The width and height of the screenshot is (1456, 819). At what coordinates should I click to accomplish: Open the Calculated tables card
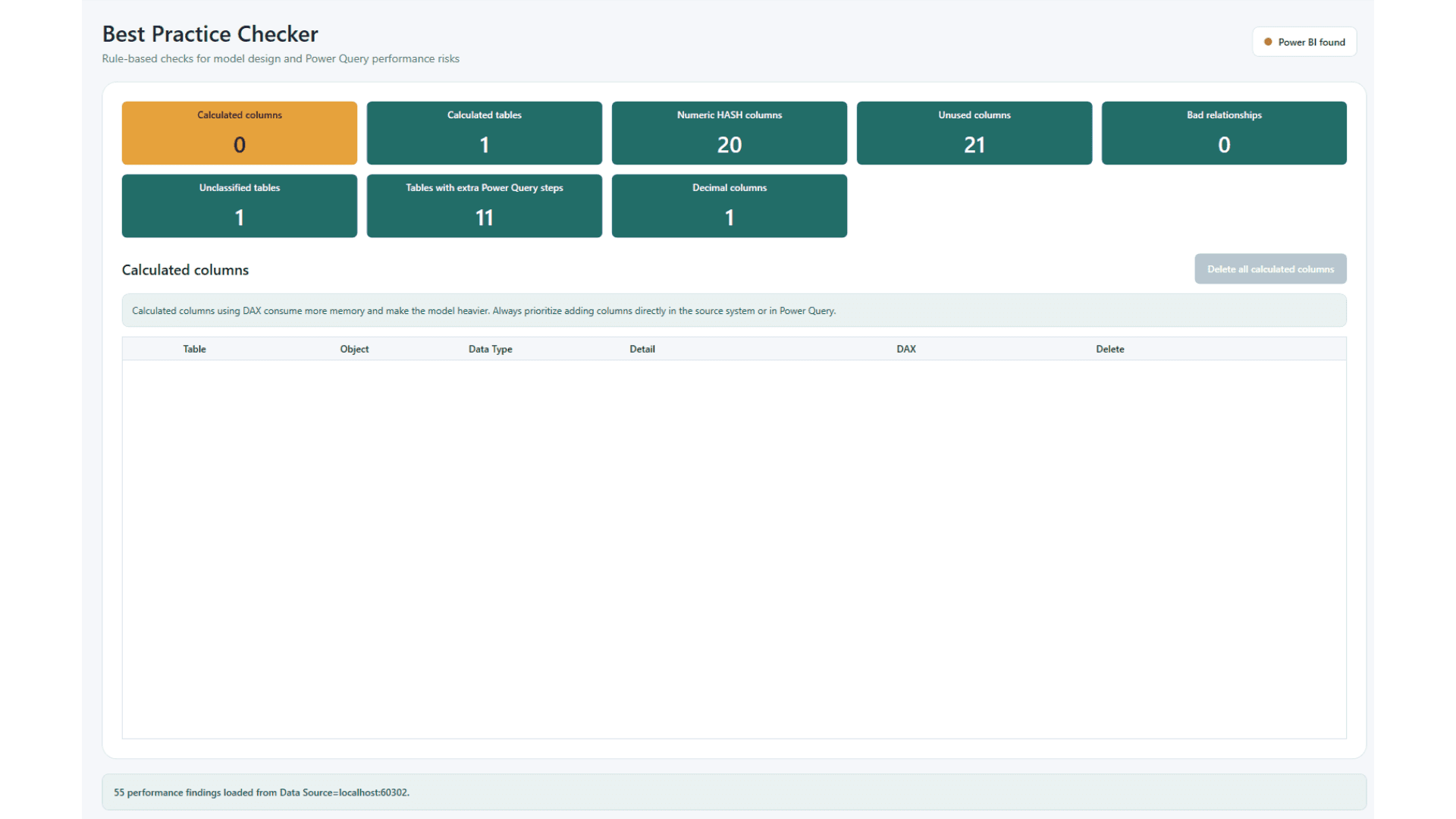[x=484, y=133]
